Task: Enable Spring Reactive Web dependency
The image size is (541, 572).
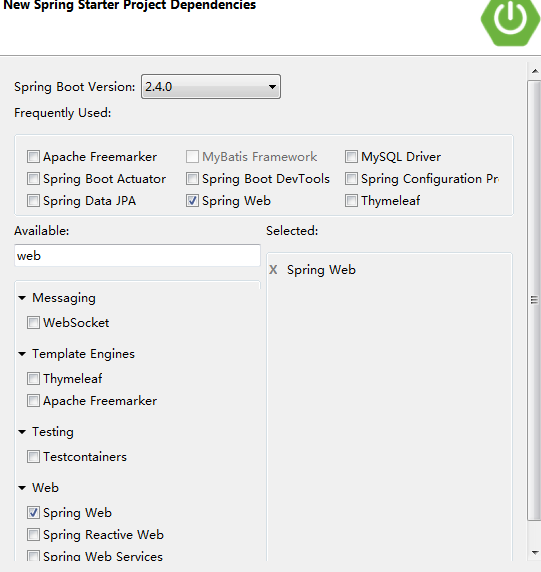Action: coord(33,535)
